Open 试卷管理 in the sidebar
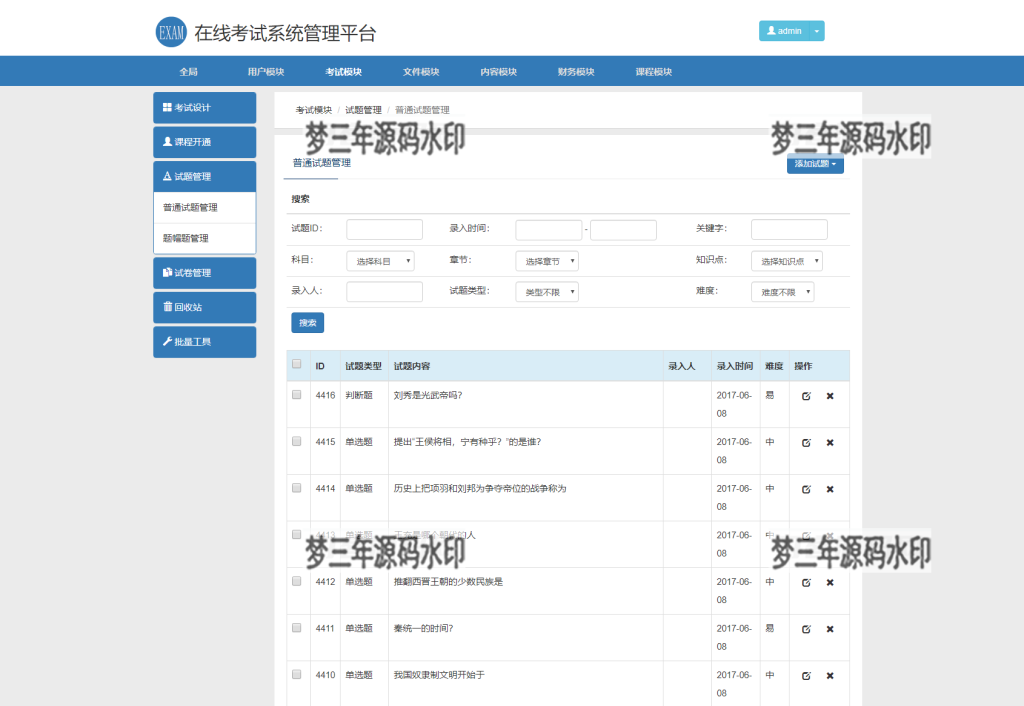 (204, 273)
